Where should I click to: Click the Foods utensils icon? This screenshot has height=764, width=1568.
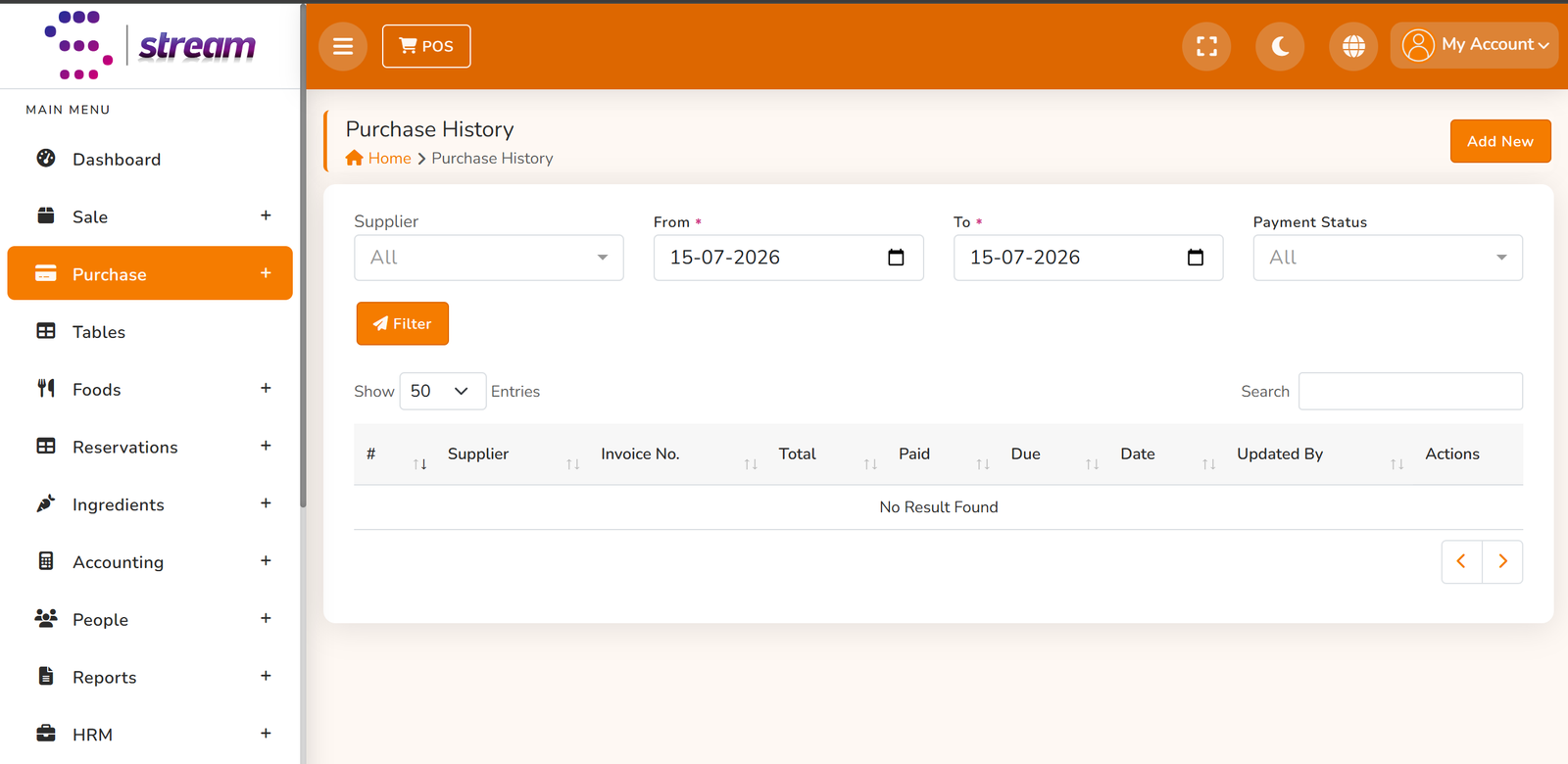click(46, 388)
